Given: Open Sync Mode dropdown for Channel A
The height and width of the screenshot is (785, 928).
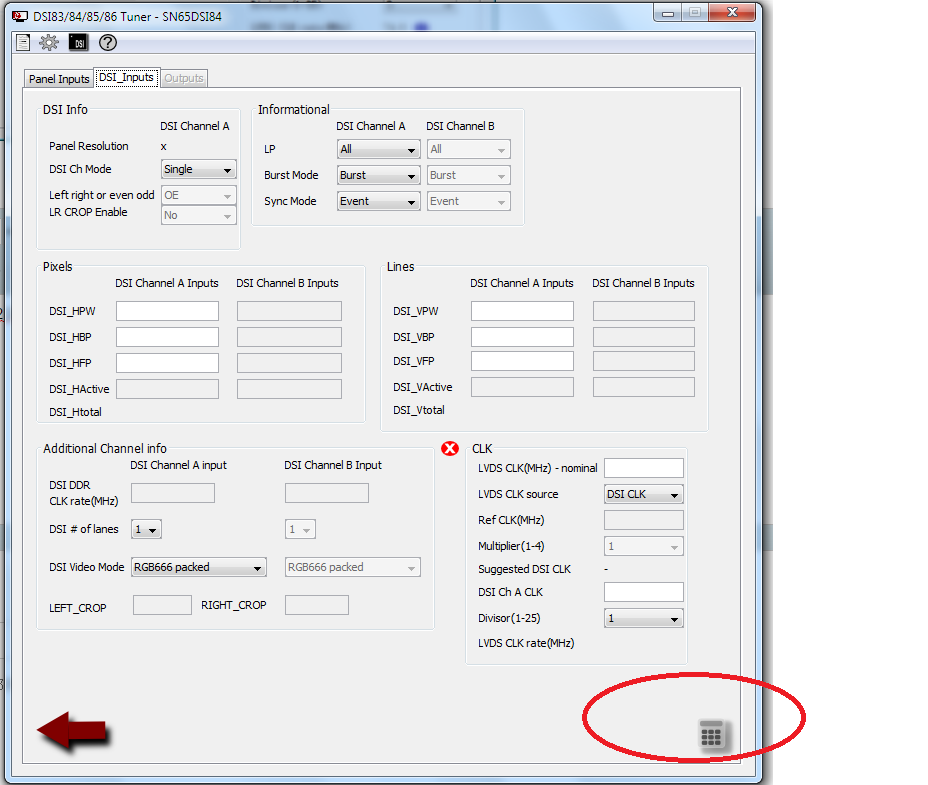Looking at the screenshot, I should [379, 201].
